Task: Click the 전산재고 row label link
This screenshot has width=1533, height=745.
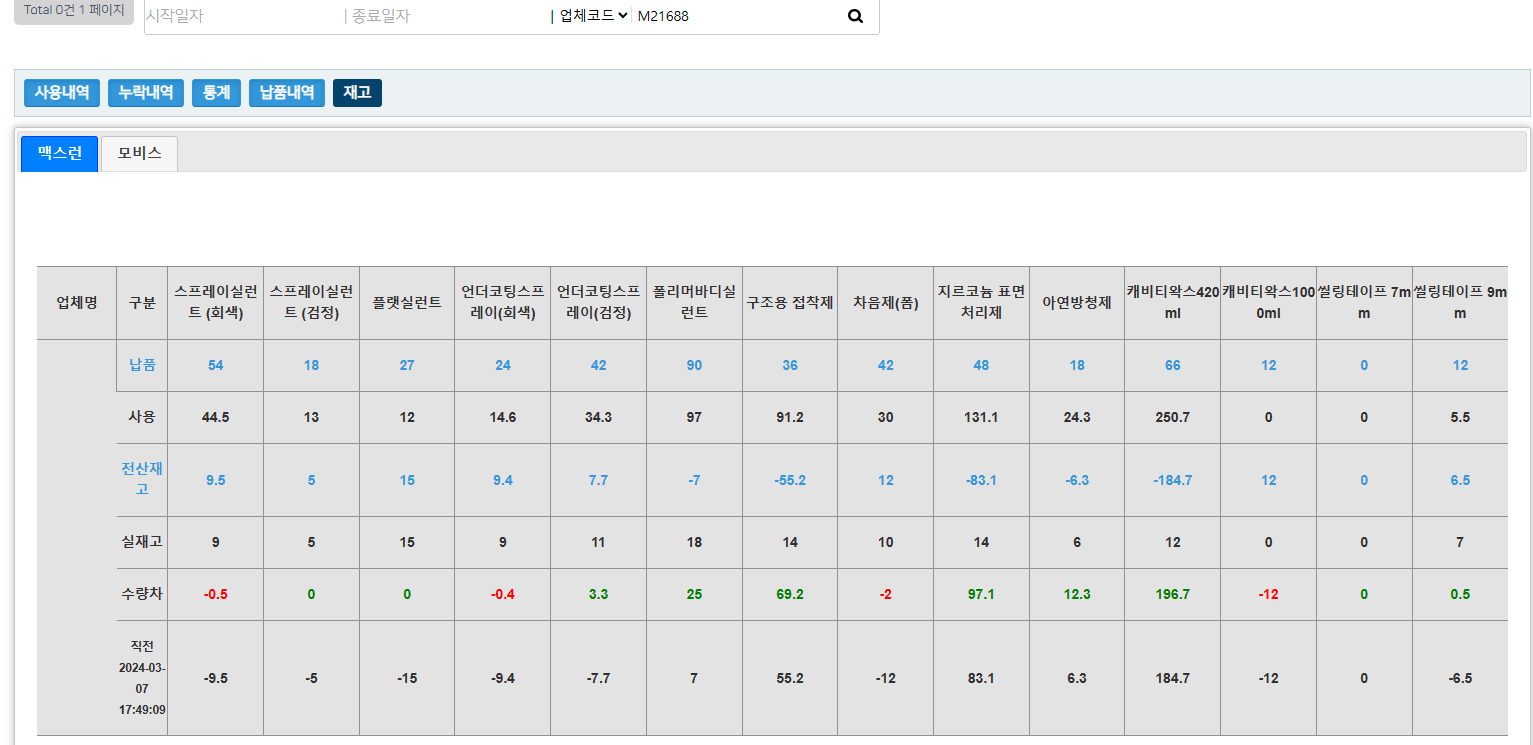Action: [142, 480]
